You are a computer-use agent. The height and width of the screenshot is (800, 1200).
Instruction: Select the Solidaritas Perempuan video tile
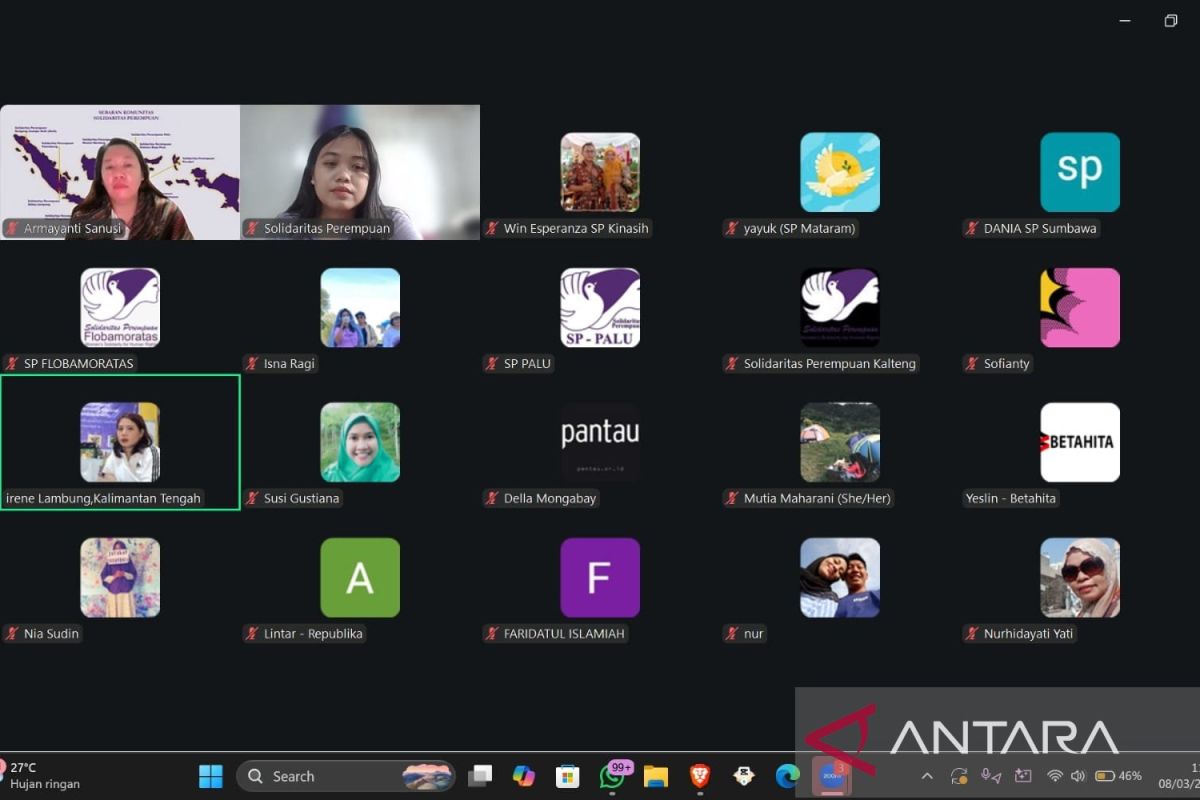coord(360,172)
